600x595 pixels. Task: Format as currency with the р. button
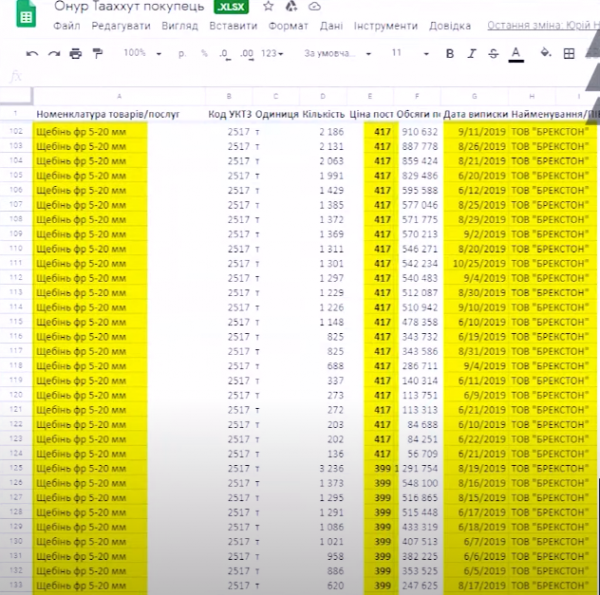tap(182, 54)
